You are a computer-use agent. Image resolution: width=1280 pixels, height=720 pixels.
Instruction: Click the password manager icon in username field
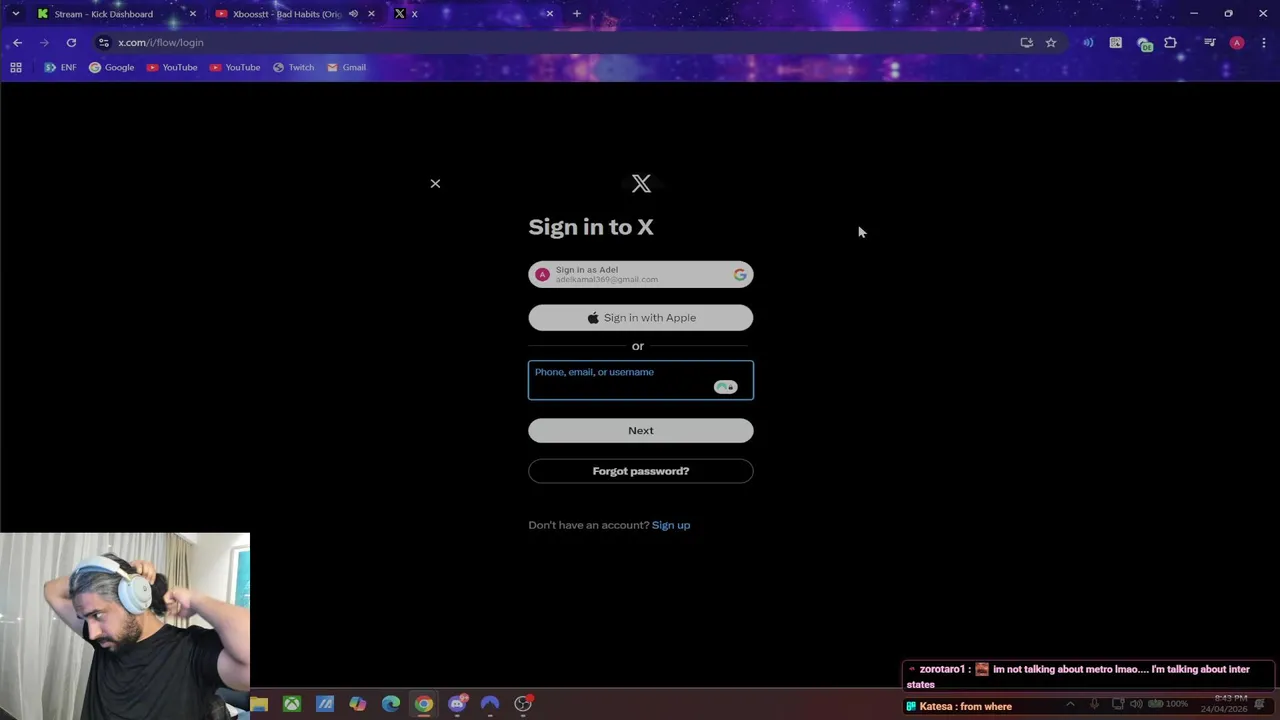pyautogui.click(x=726, y=387)
